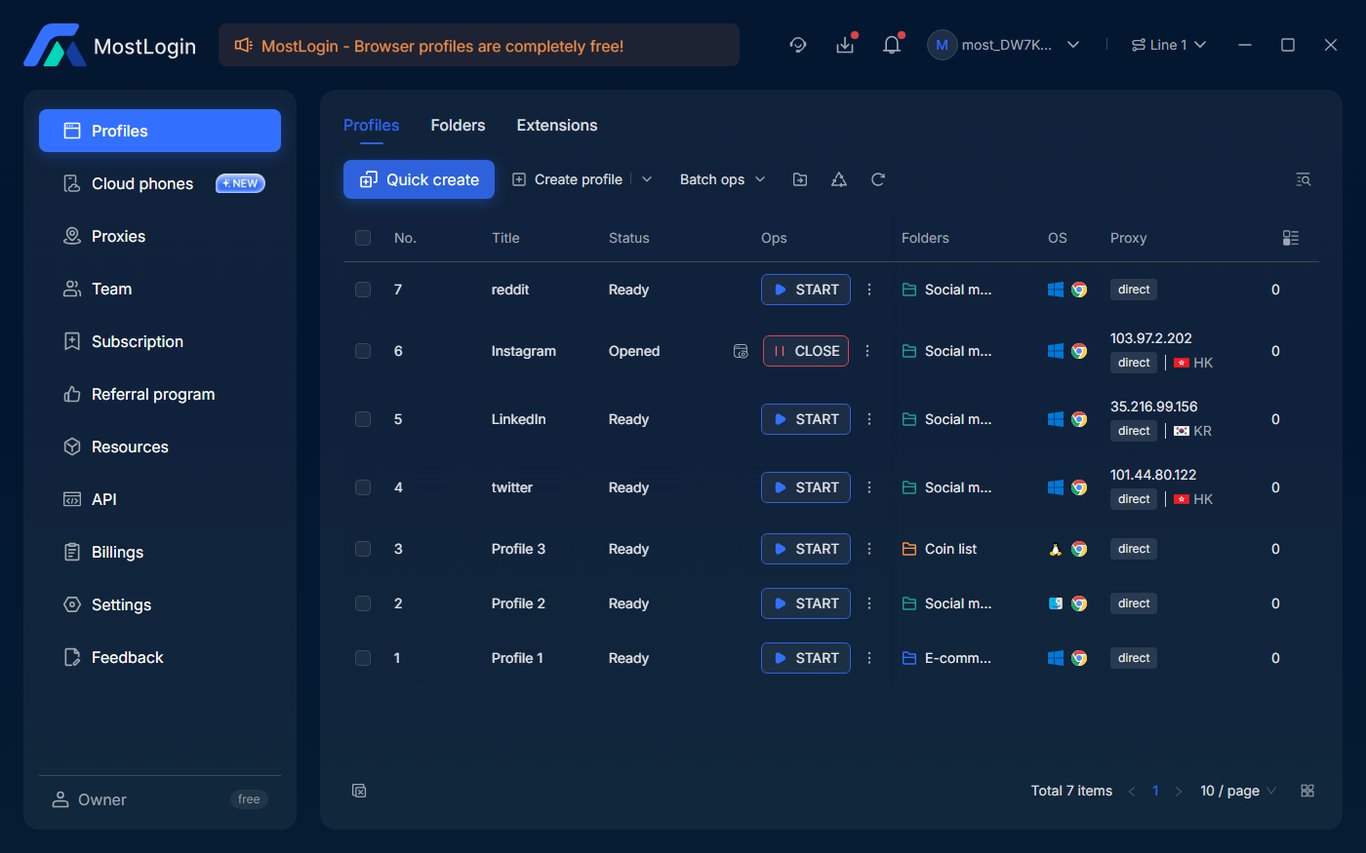Image resolution: width=1366 pixels, height=853 pixels.
Task: Start the twitter profile
Action: click(806, 488)
